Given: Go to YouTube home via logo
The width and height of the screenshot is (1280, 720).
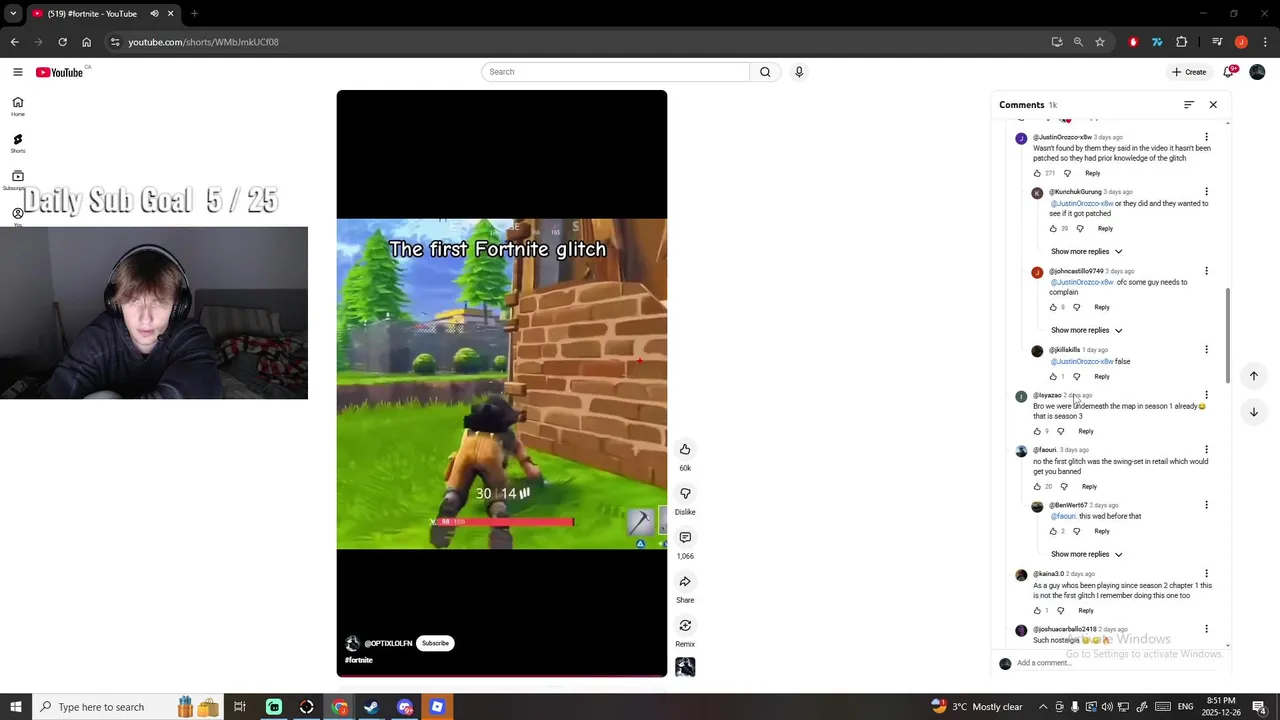Looking at the screenshot, I should [x=60, y=72].
